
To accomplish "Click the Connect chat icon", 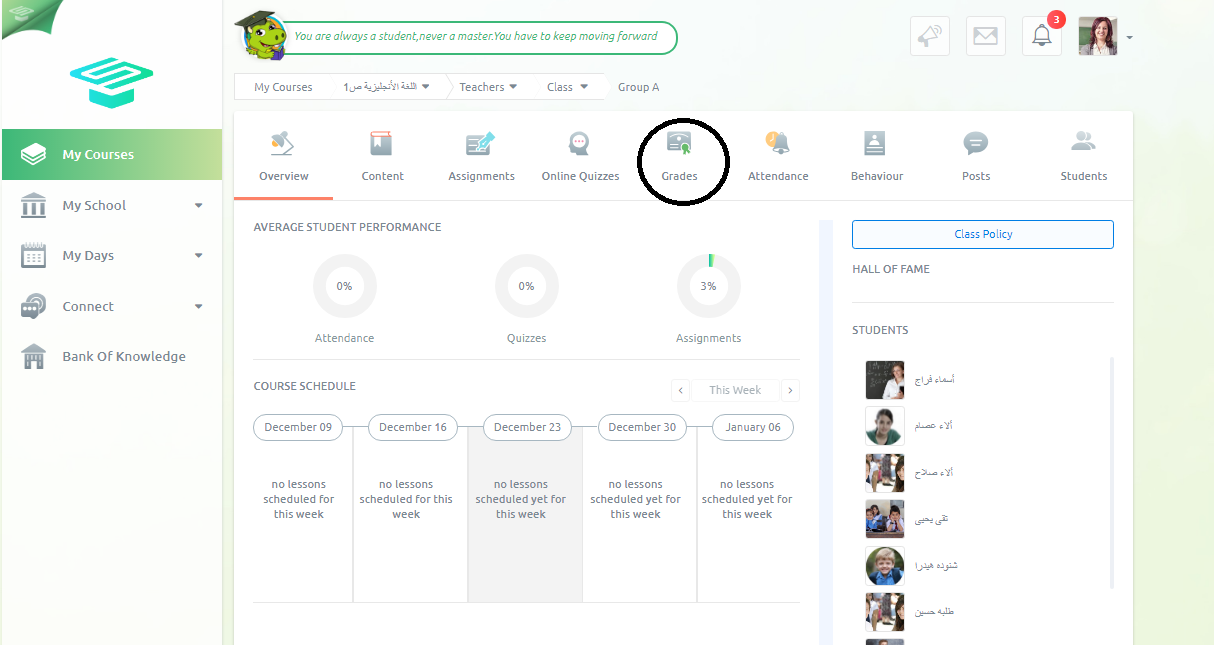I will pyautogui.click(x=33, y=306).
